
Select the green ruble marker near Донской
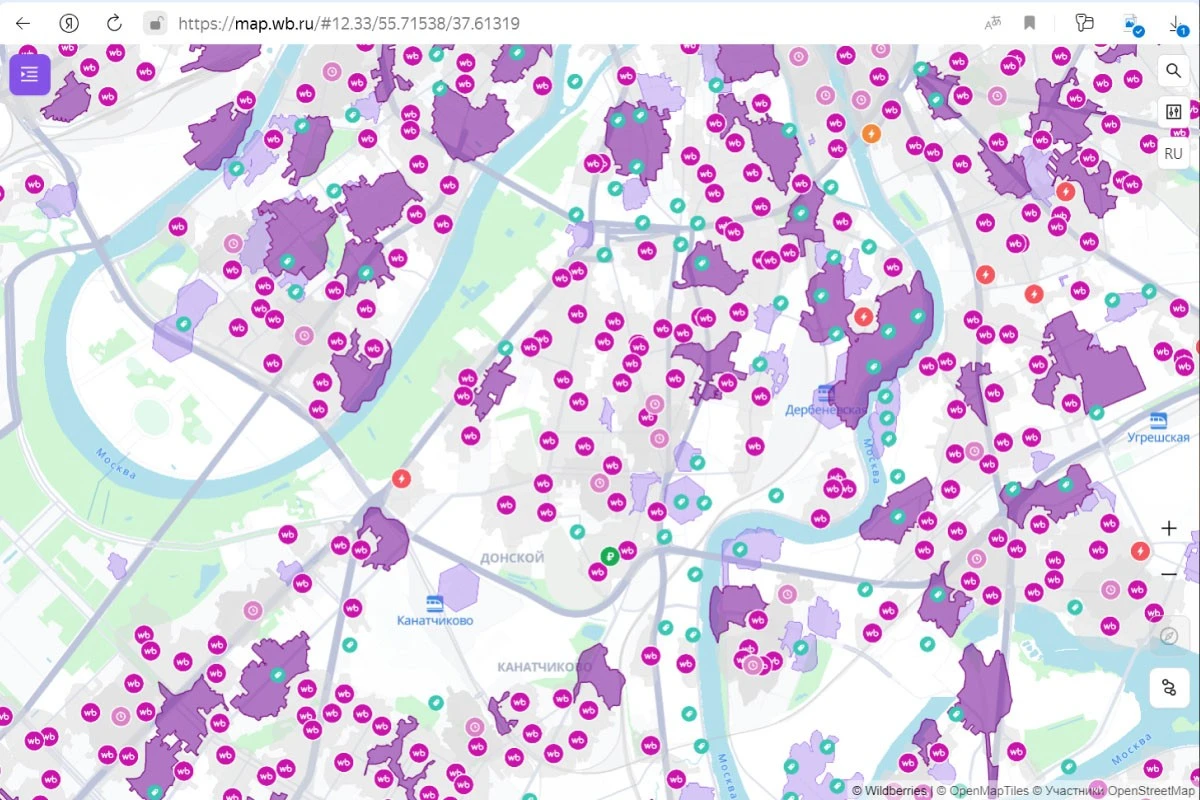point(608,556)
